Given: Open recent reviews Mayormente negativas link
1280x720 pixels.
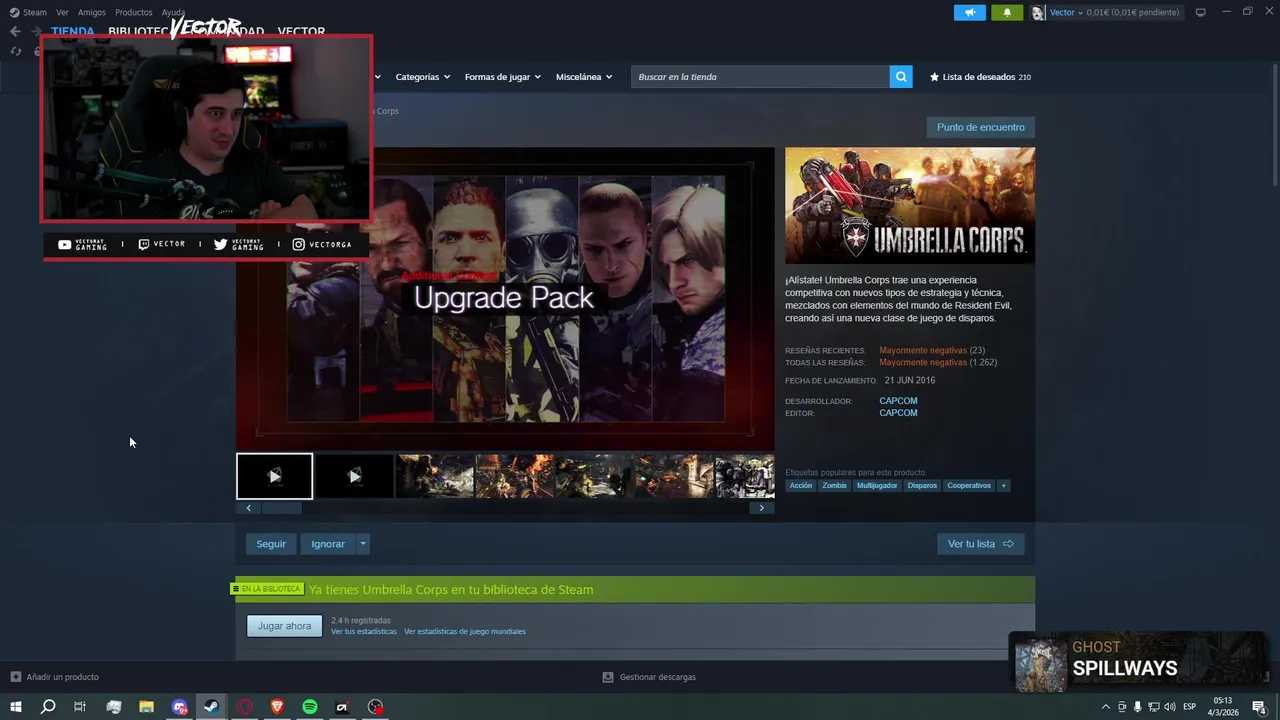Looking at the screenshot, I should (x=923, y=351).
